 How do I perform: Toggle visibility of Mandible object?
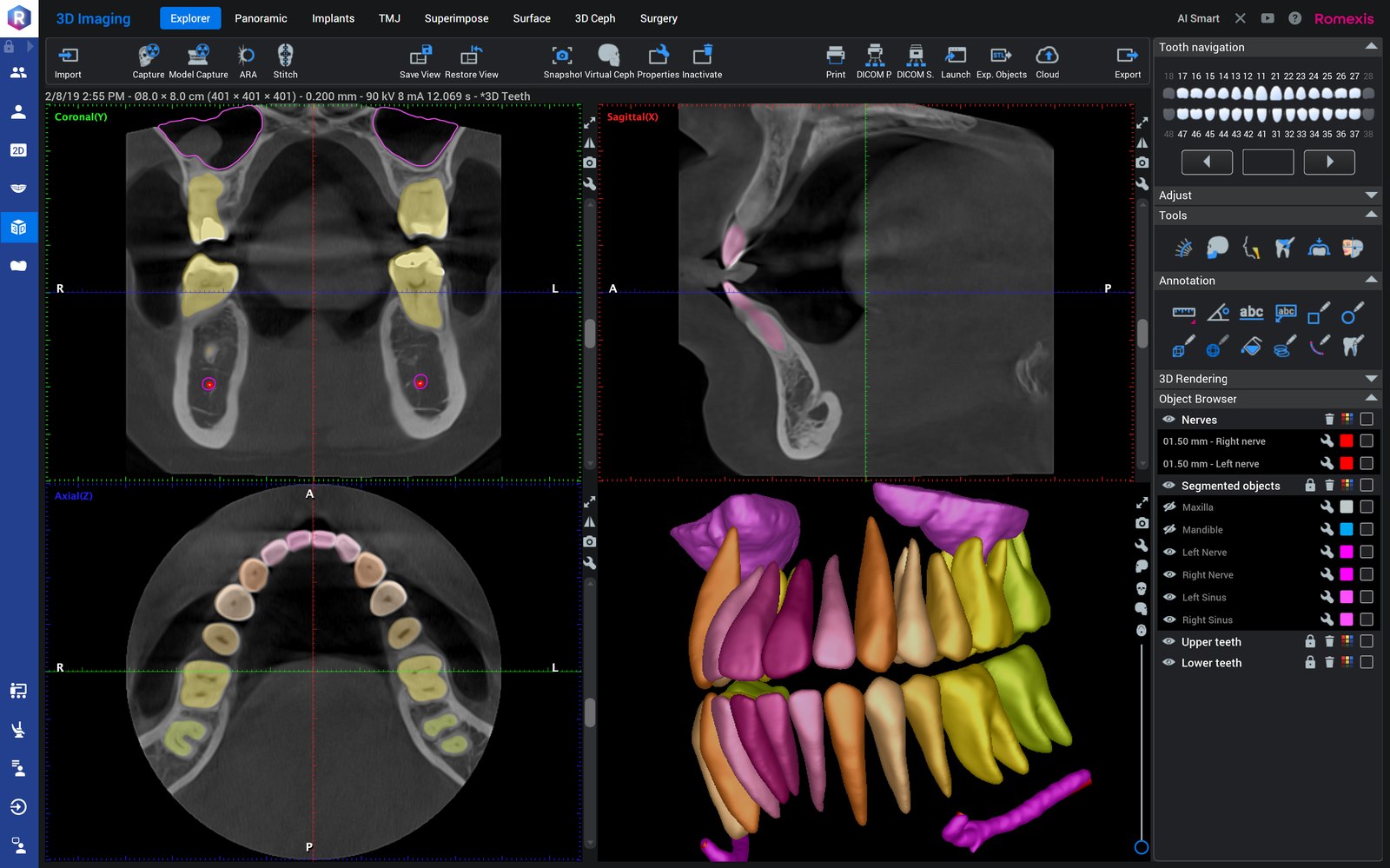(x=1169, y=530)
